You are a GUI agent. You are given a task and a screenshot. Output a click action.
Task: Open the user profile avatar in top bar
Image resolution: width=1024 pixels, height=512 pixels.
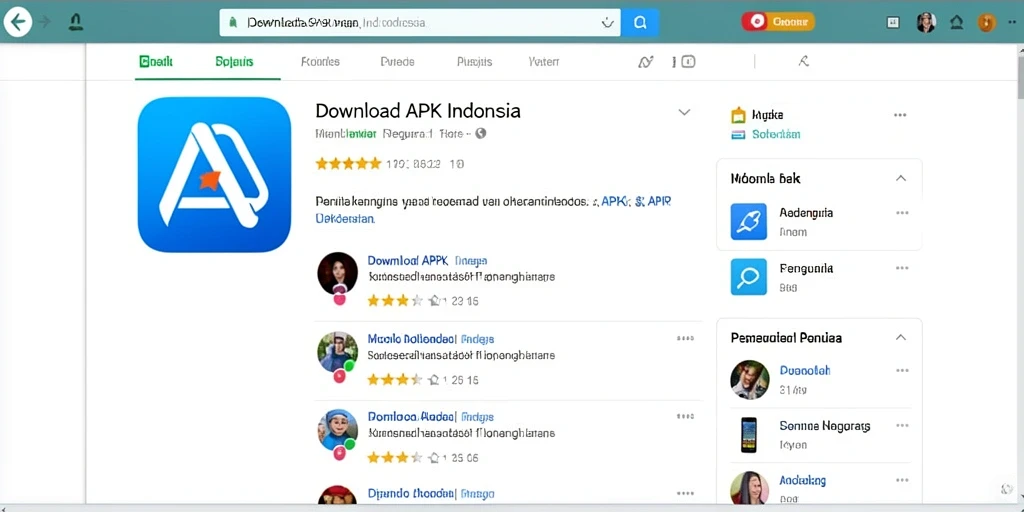click(x=926, y=22)
